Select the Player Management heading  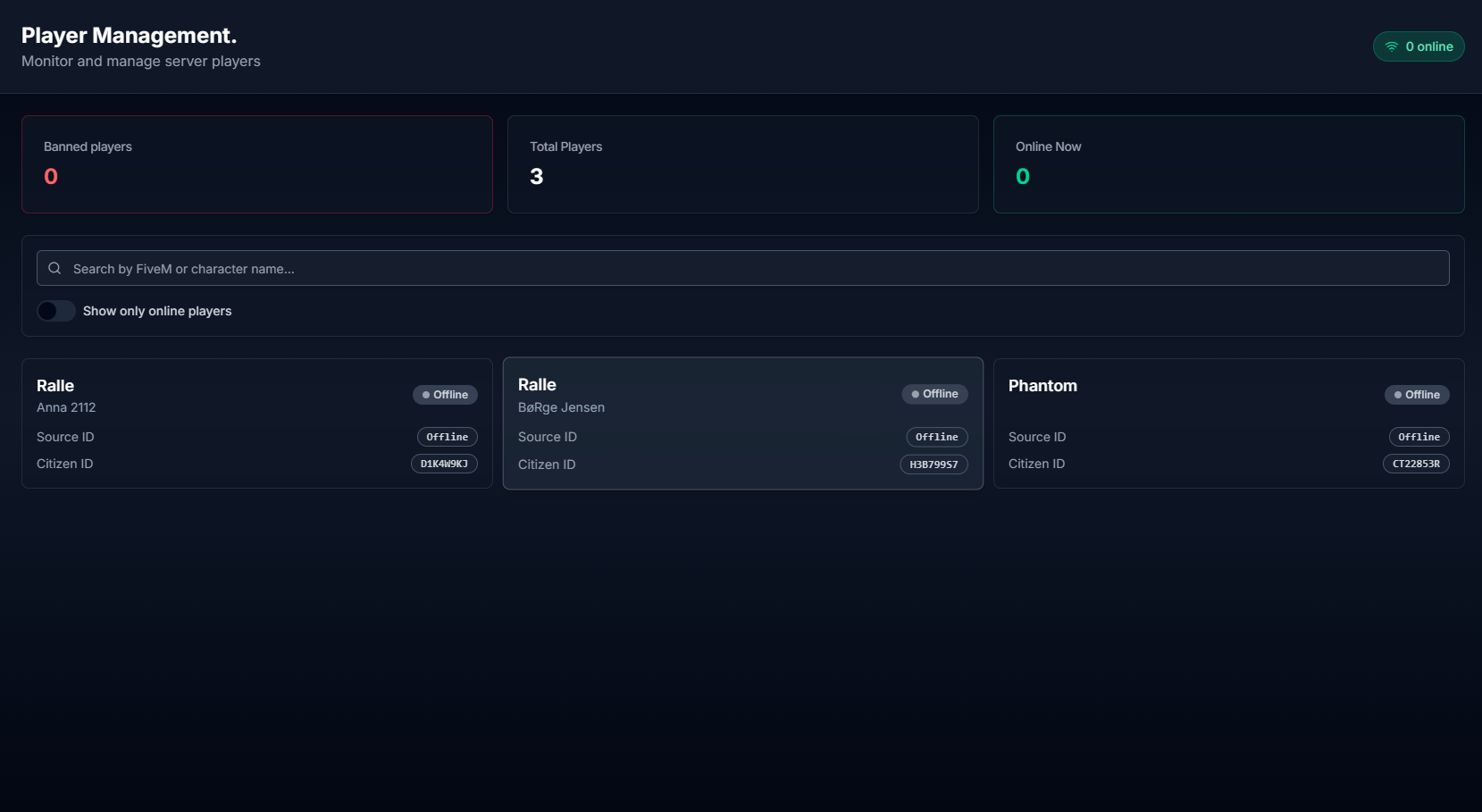point(129,35)
